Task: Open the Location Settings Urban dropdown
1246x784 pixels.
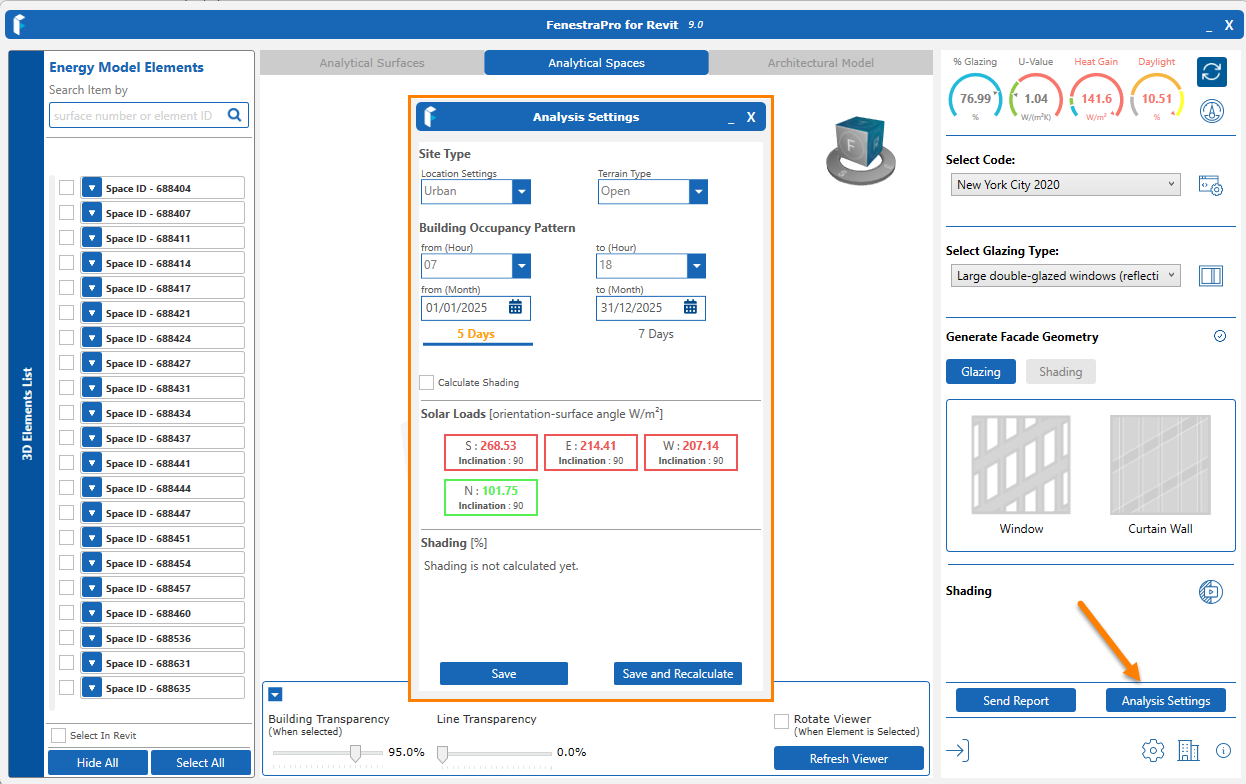Action: point(520,191)
